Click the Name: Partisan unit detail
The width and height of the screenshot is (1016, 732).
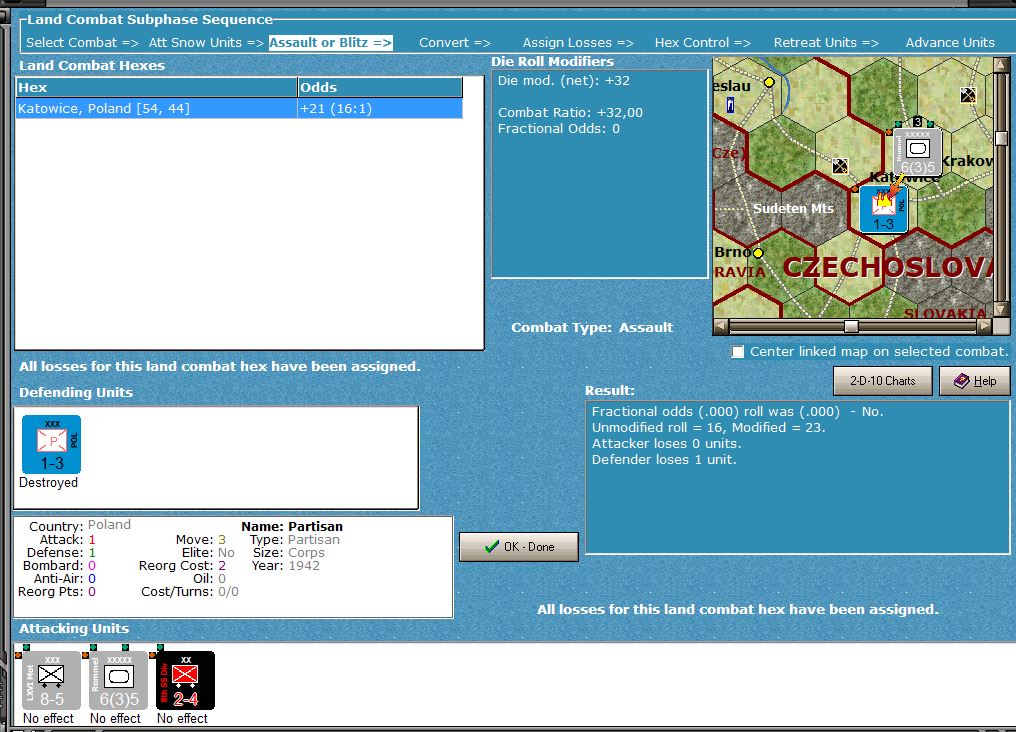[x=292, y=527]
